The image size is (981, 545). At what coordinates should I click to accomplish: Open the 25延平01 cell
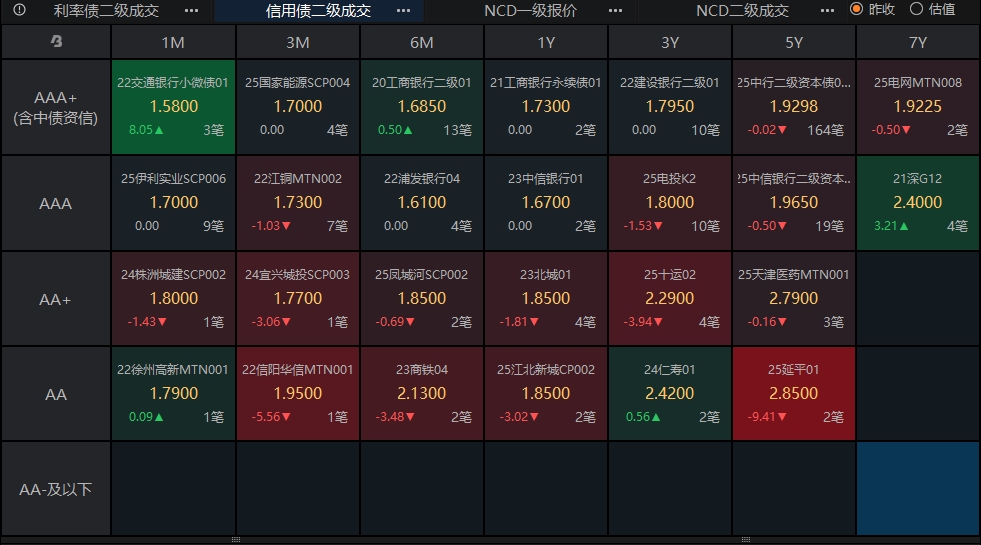pyautogui.click(x=793, y=394)
